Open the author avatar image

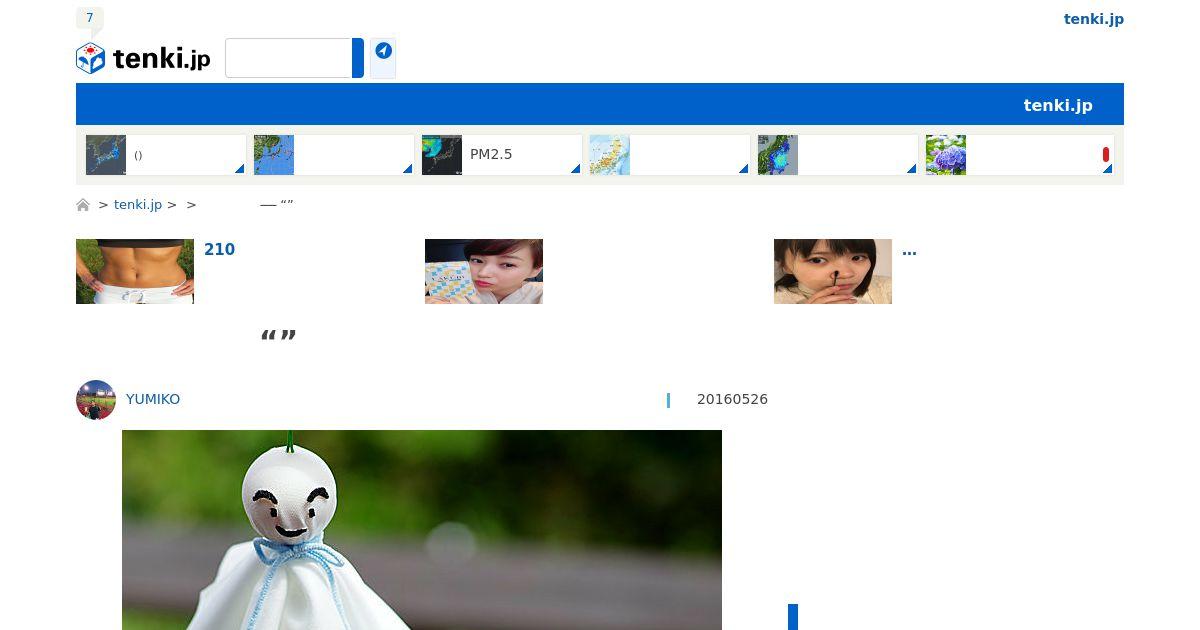tap(96, 400)
